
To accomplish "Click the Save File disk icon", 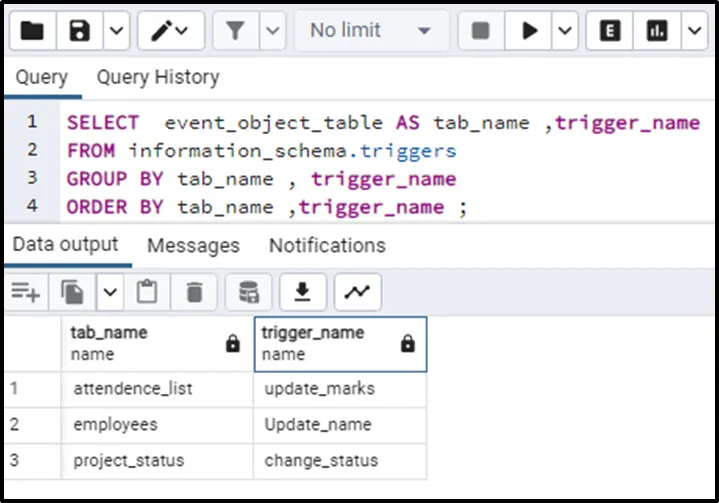I will click(80, 31).
